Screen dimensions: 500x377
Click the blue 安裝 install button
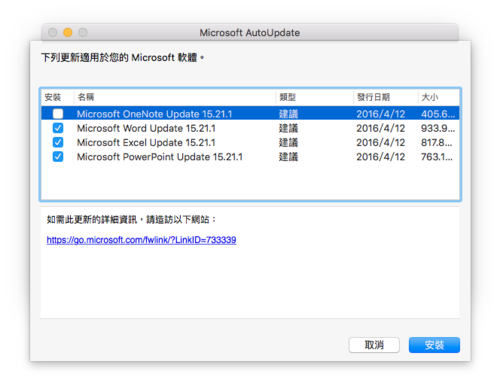coord(434,345)
